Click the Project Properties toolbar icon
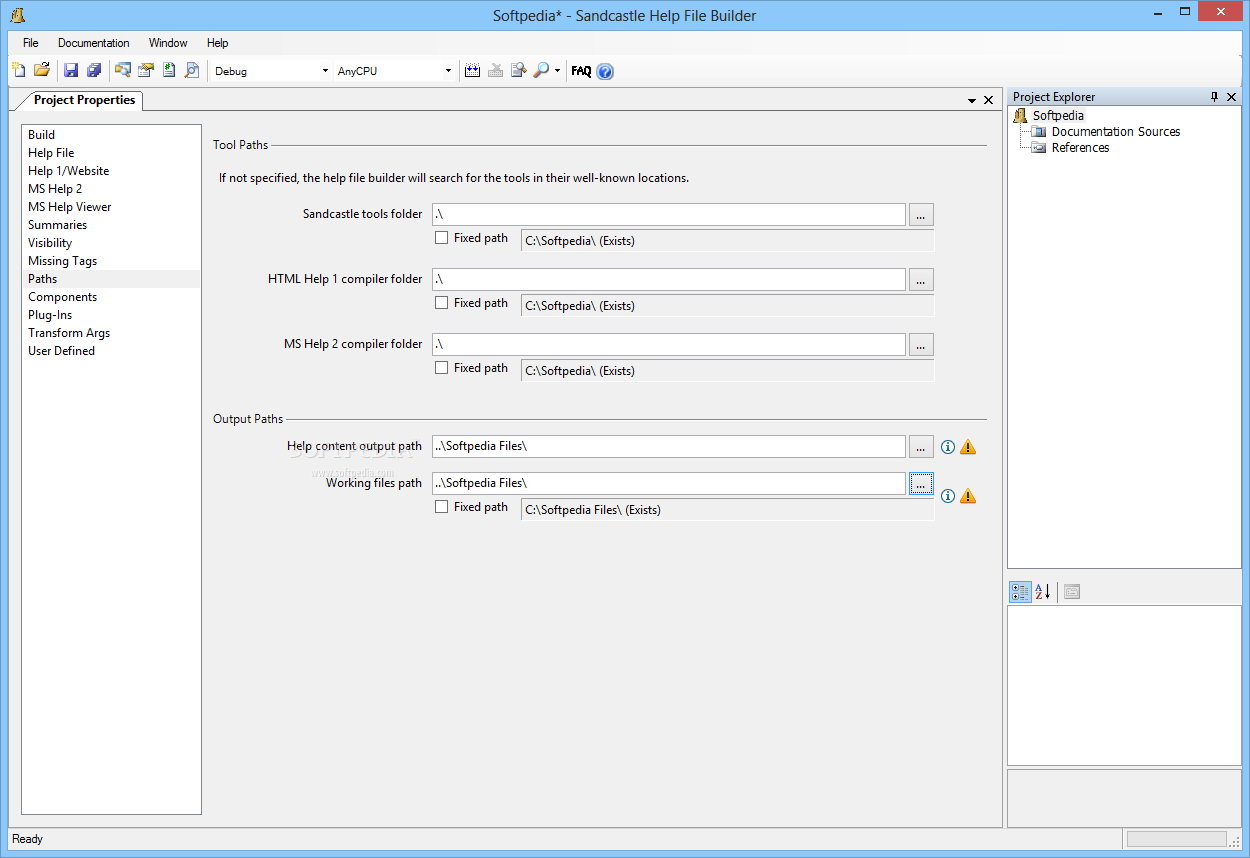 pyautogui.click(x=146, y=70)
